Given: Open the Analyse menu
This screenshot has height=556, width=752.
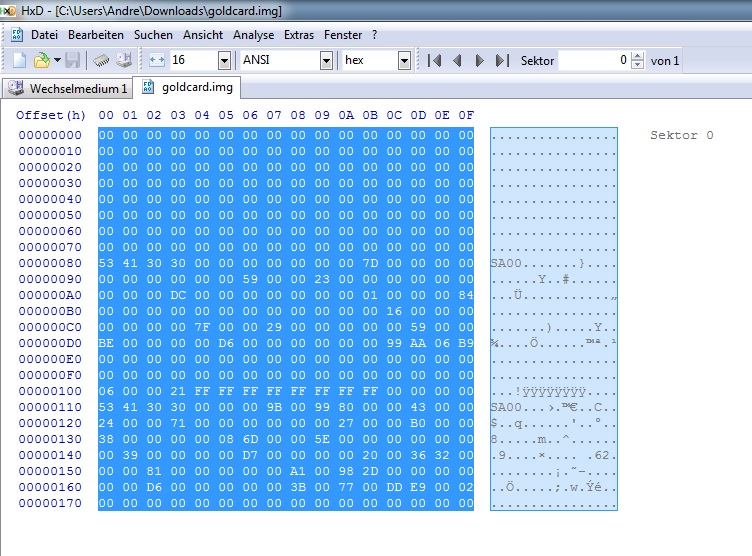Looking at the screenshot, I should coord(253,35).
